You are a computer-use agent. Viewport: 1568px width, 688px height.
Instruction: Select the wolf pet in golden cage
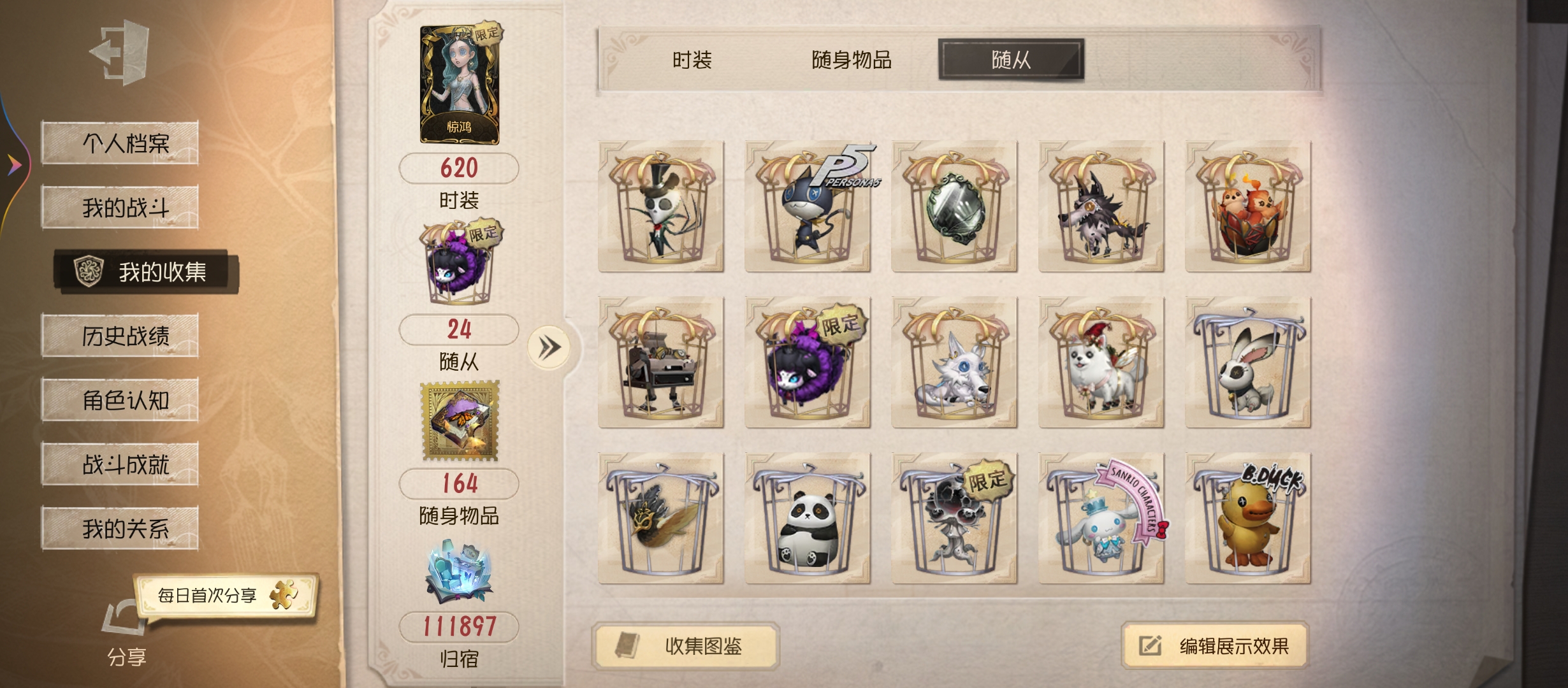pyautogui.click(x=1101, y=206)
